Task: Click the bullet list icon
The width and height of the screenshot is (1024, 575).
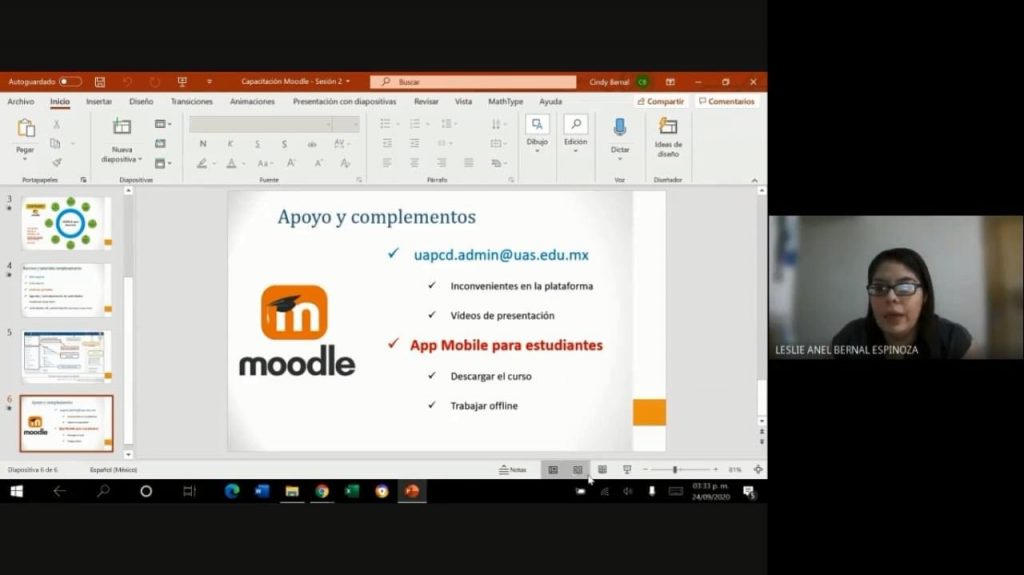Action: [x=386, y=124]
